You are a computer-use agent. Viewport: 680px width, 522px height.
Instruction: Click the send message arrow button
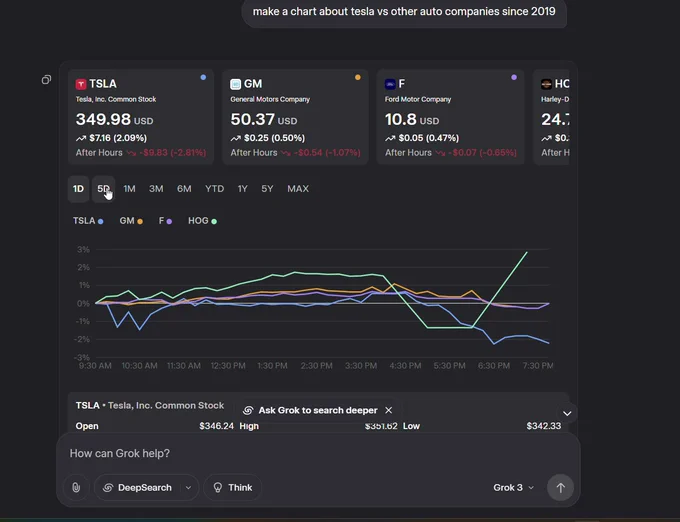coord(560,488)
